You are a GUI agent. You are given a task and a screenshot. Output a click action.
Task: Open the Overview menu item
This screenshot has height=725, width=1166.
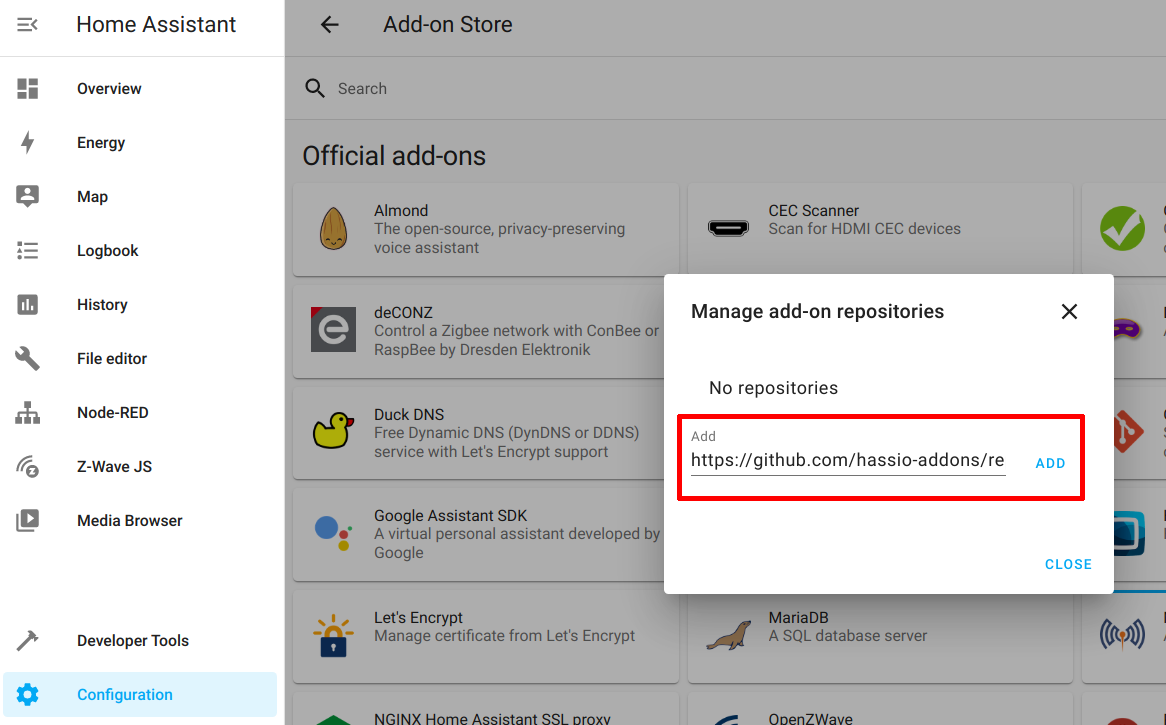click(140, 88)
